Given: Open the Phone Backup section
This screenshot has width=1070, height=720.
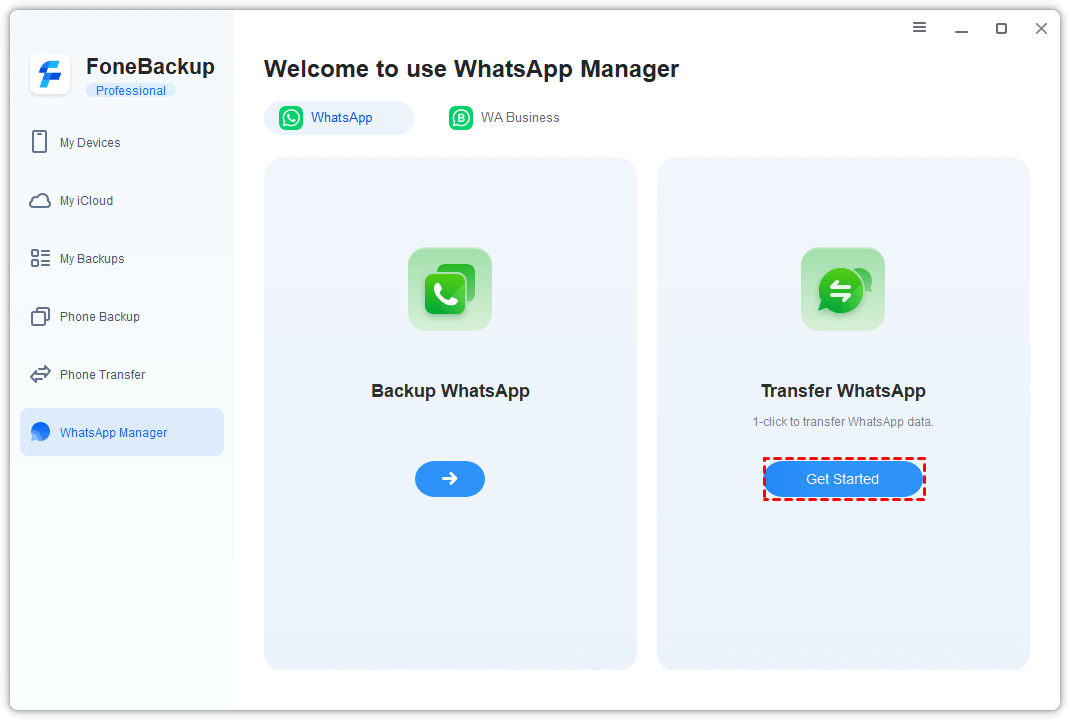Looking at the screenshot, I should tap(121, 317).
